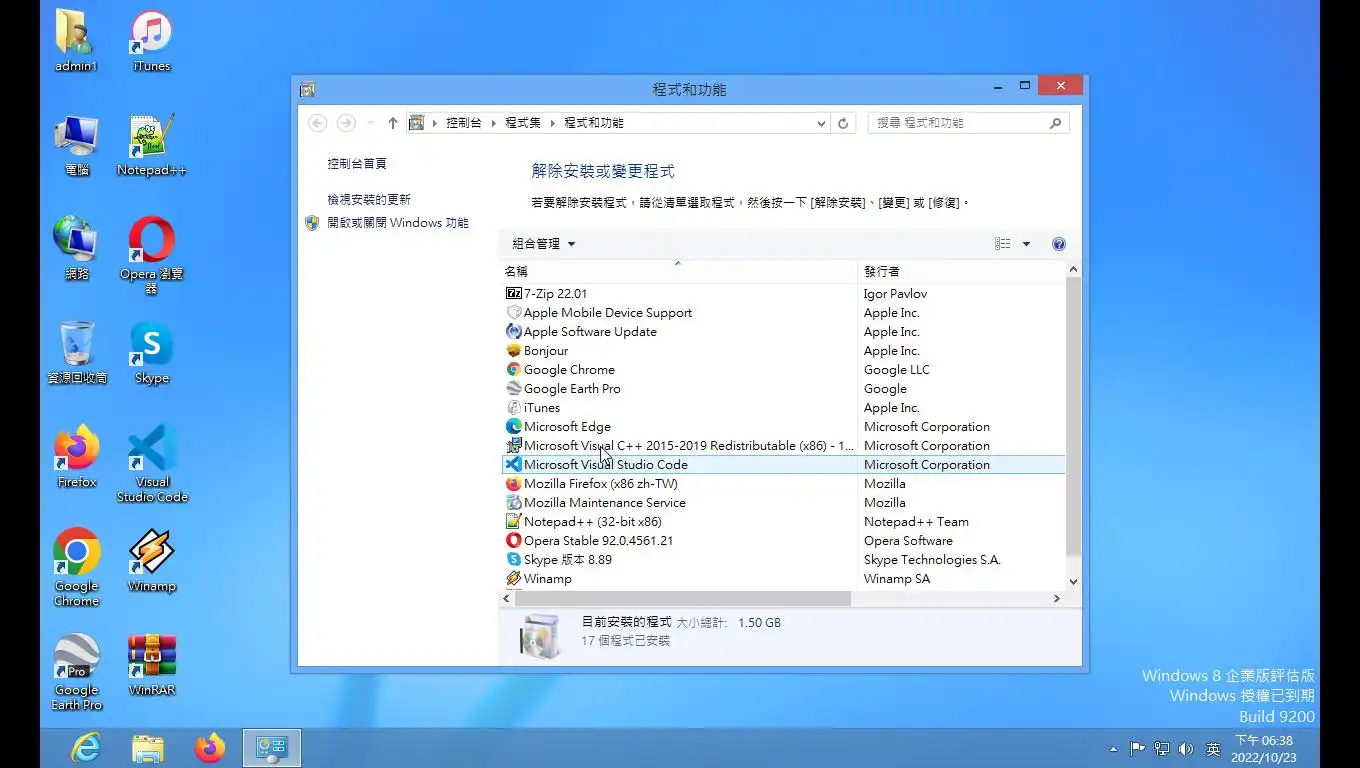Click the vertical scrollbar up arrow
The image size is (1360, 768).
tap(1073, 270)
